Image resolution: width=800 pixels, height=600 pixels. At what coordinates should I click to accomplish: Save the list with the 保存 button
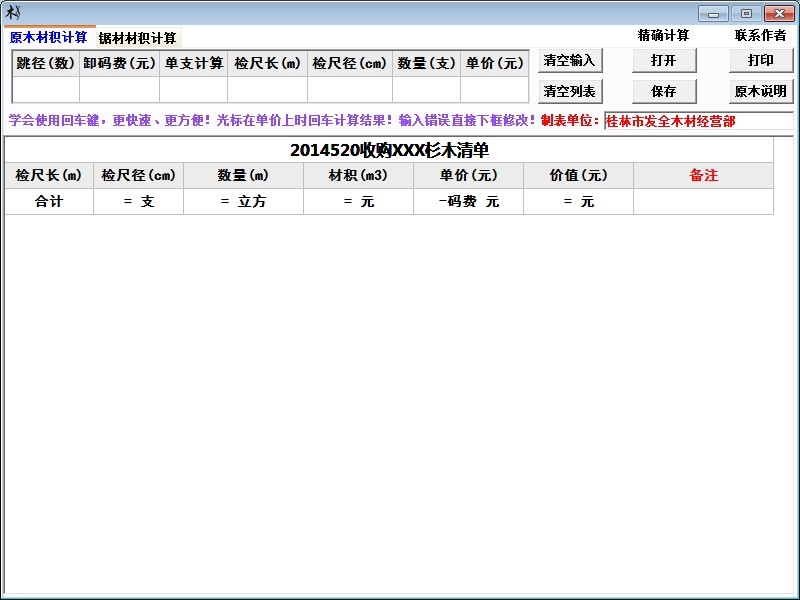click(x=663, y=91)
